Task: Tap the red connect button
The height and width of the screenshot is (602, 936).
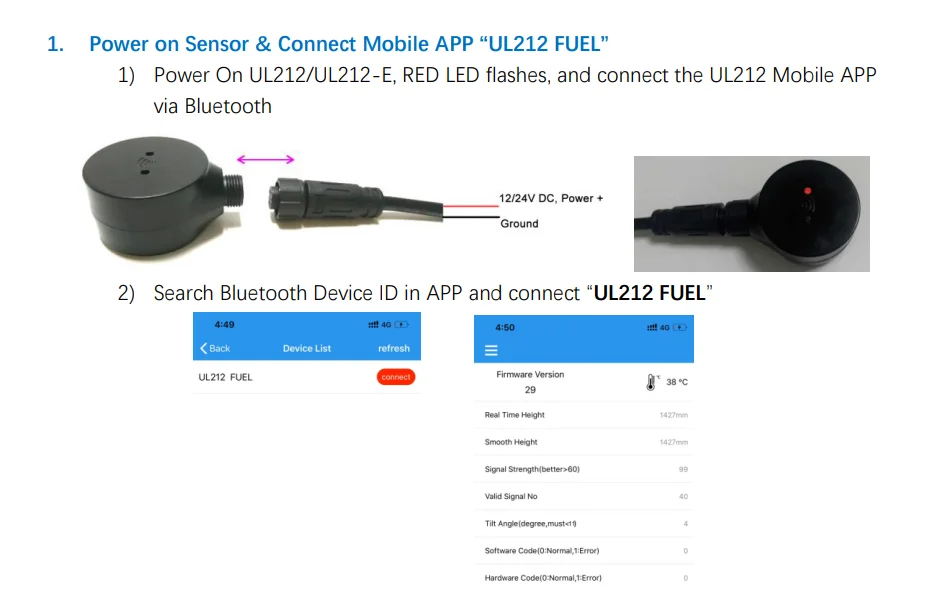Action: click(x=396, y=377)
